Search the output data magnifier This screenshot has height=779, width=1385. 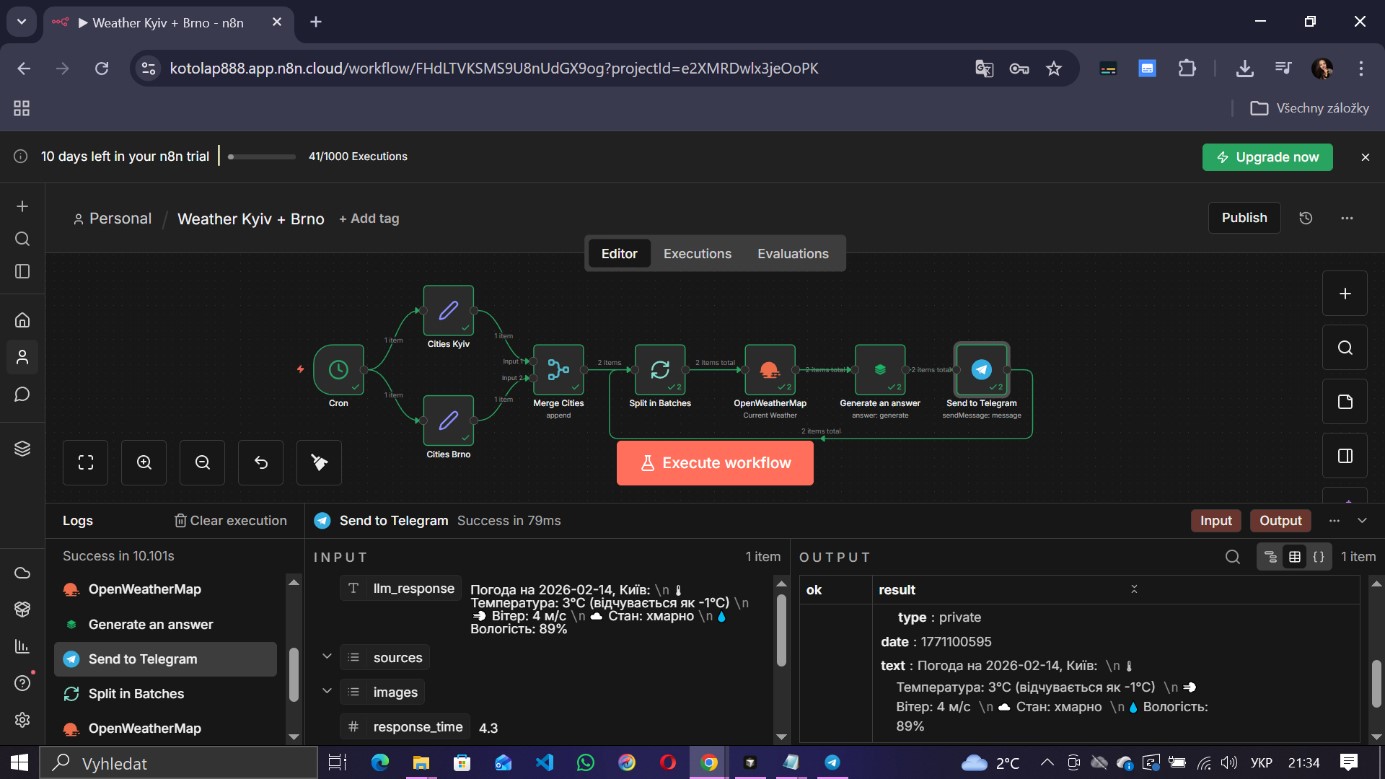coord(1234,557)
